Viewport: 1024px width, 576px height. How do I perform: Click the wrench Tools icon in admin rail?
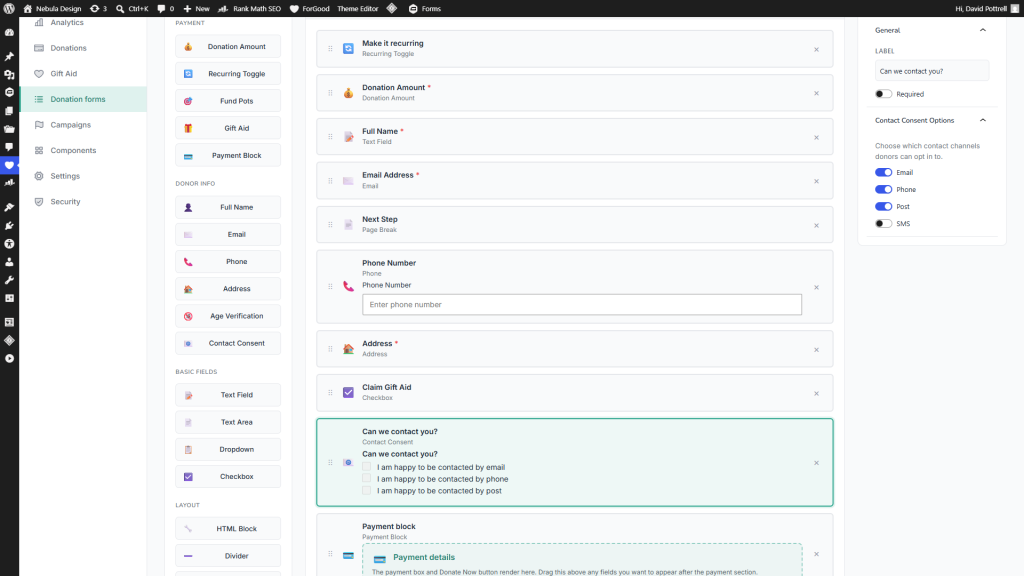pyautogui.click(x=9, y=280)
